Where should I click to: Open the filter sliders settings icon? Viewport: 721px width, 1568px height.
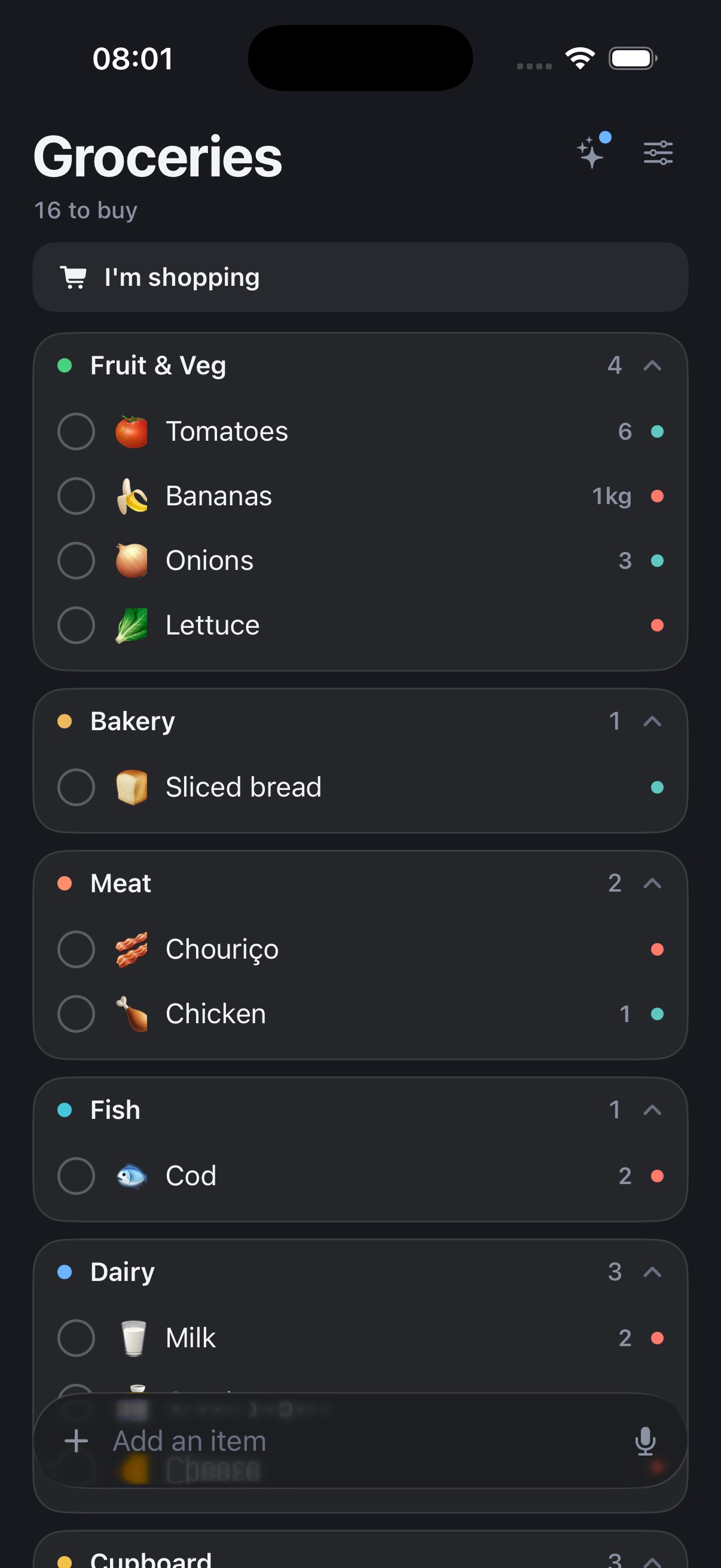(658, 152)
